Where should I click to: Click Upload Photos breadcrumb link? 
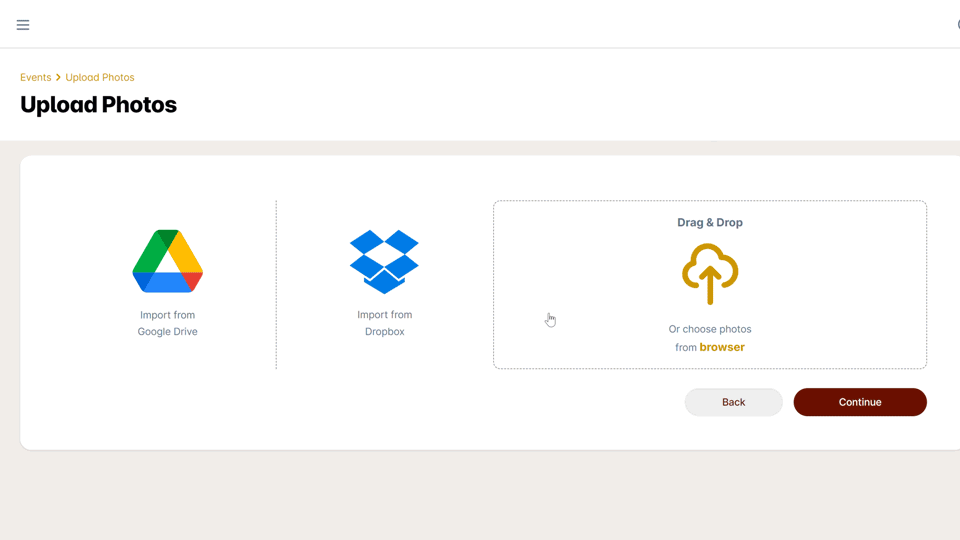(100, 77)
